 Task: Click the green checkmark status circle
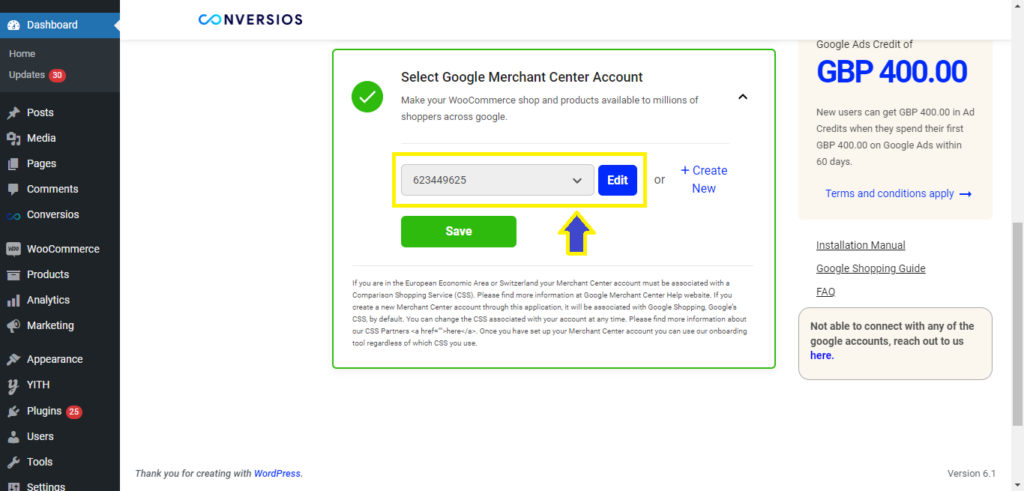367,97
